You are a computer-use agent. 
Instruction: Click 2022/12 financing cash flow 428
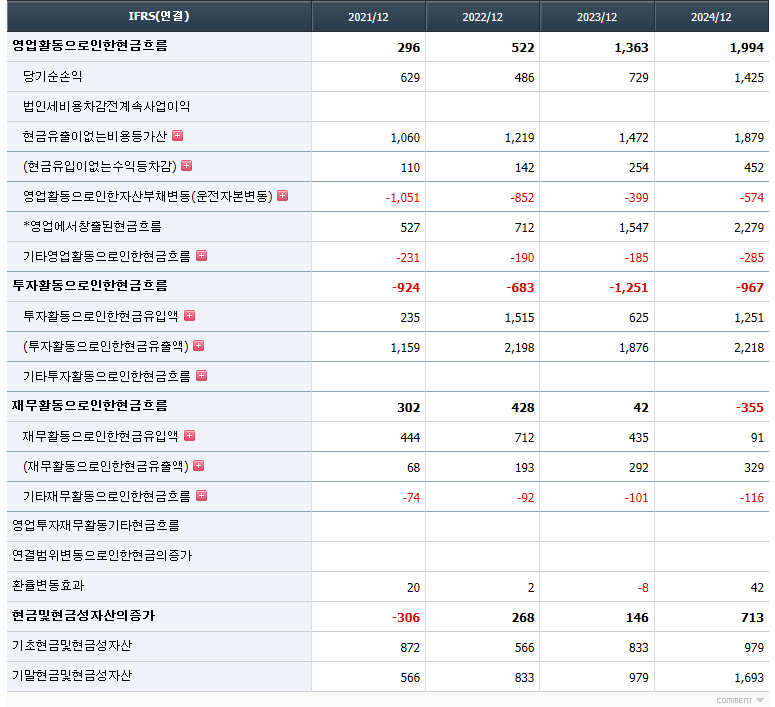tap(523, 407)
